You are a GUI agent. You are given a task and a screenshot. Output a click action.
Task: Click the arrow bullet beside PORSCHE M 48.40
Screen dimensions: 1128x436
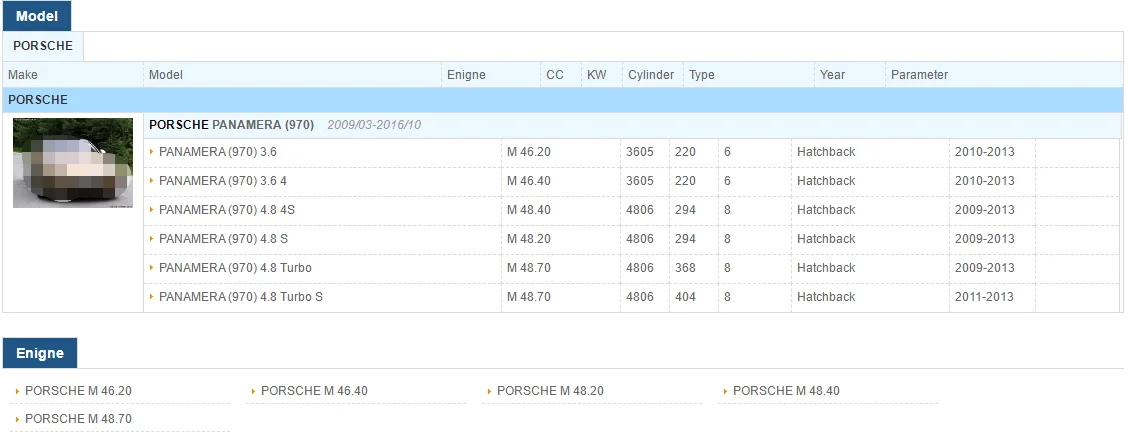click(x=725, y=391)
